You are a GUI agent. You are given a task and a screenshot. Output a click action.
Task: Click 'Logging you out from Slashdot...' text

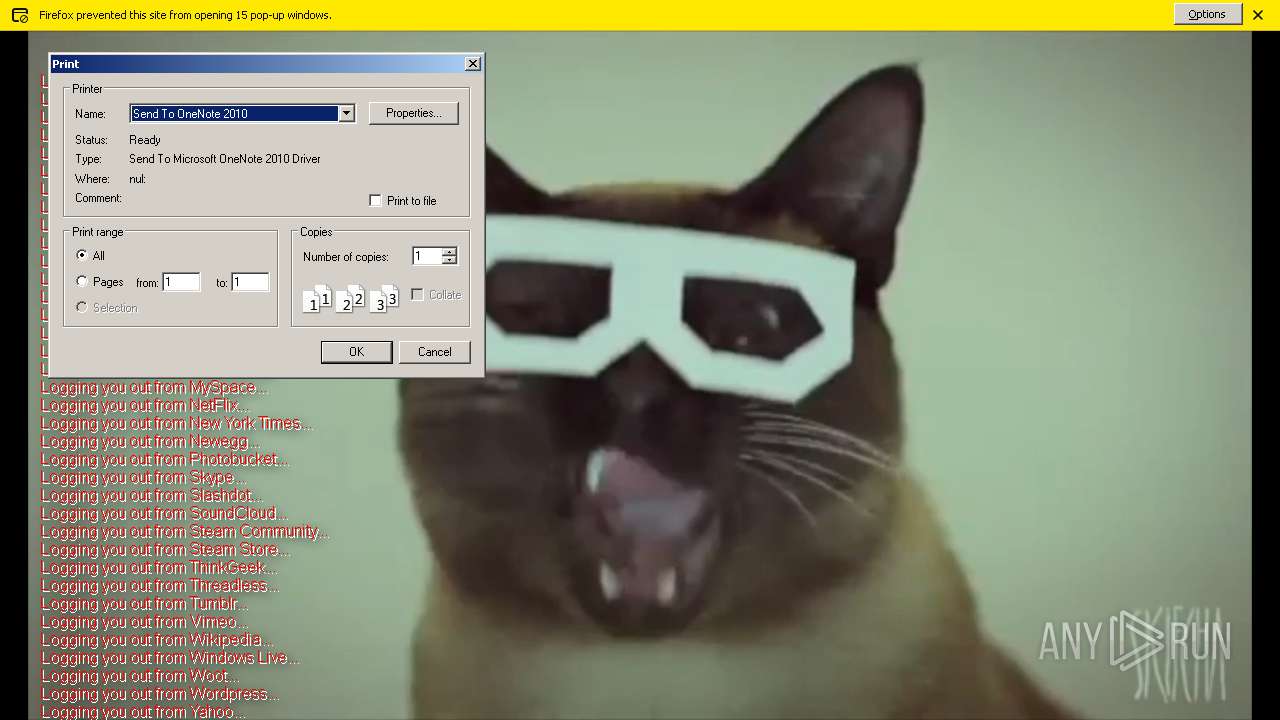point(152,495)
